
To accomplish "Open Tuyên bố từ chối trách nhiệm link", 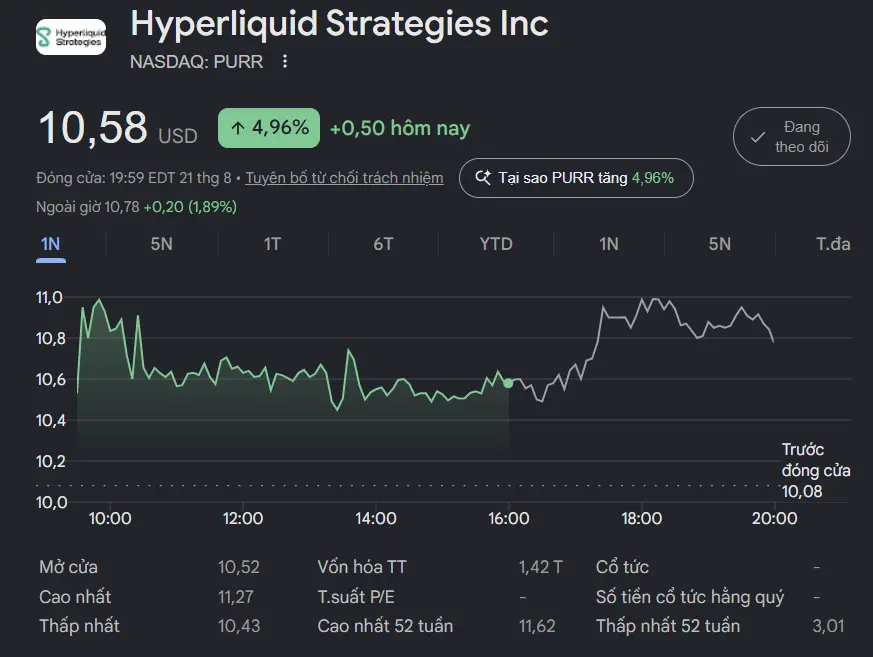I will pyautogui.click(x=345, y=178).
